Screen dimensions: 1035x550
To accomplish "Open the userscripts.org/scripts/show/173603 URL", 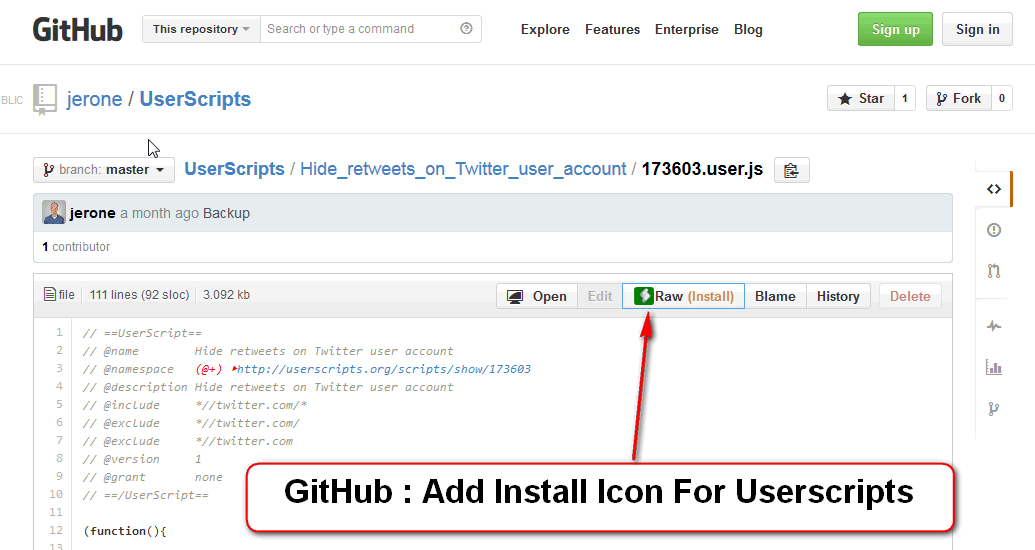I will 384,369.
